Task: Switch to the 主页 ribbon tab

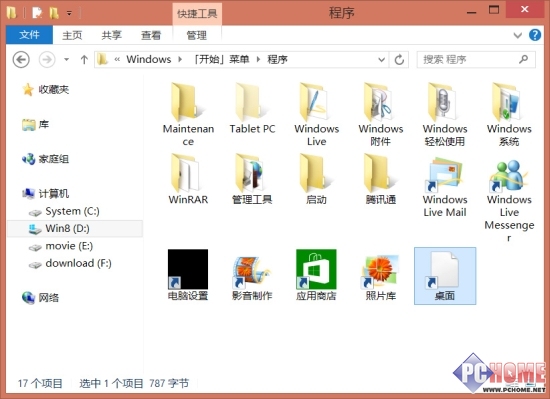Action: tap(72, 35)
